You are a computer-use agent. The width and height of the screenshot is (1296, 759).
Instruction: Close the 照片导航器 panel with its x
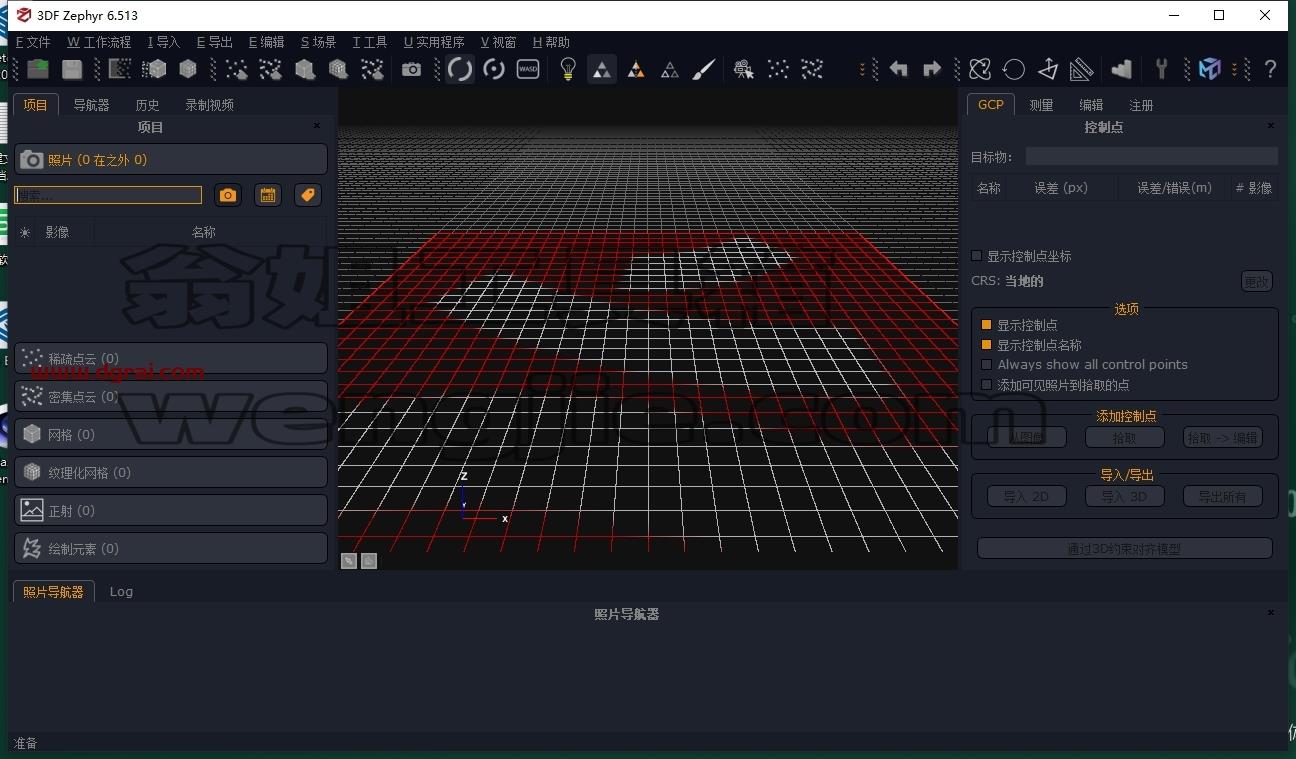pos(1271,613)
